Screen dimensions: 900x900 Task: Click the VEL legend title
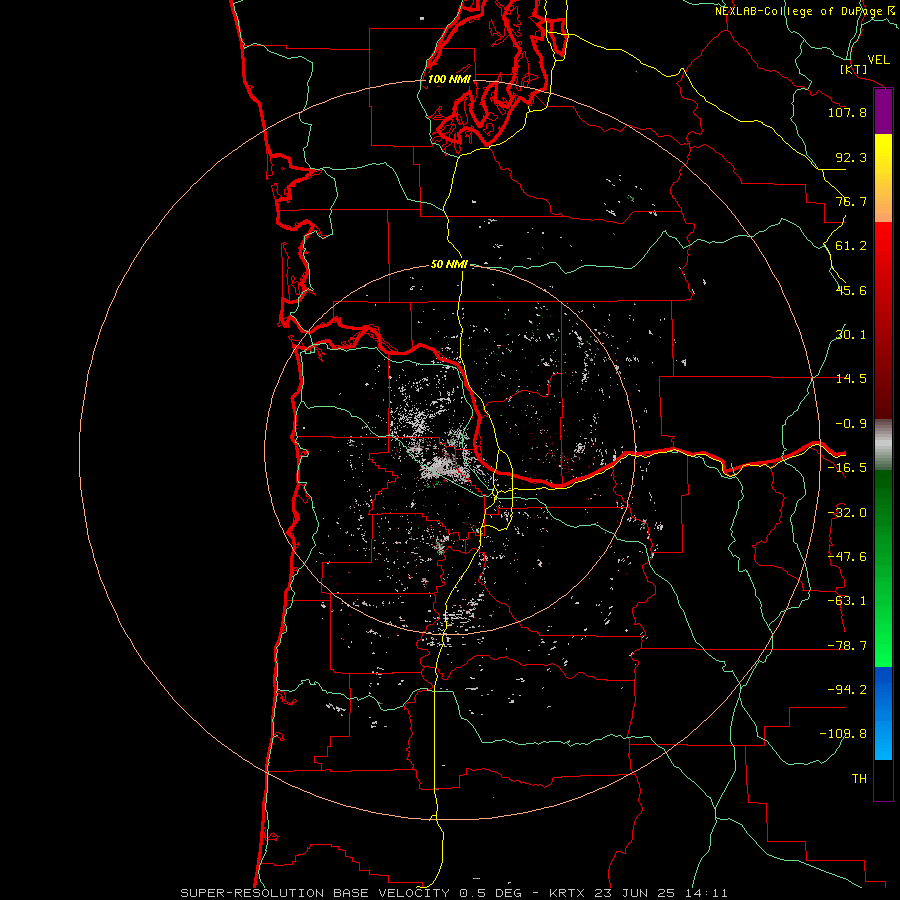(878, 59)
